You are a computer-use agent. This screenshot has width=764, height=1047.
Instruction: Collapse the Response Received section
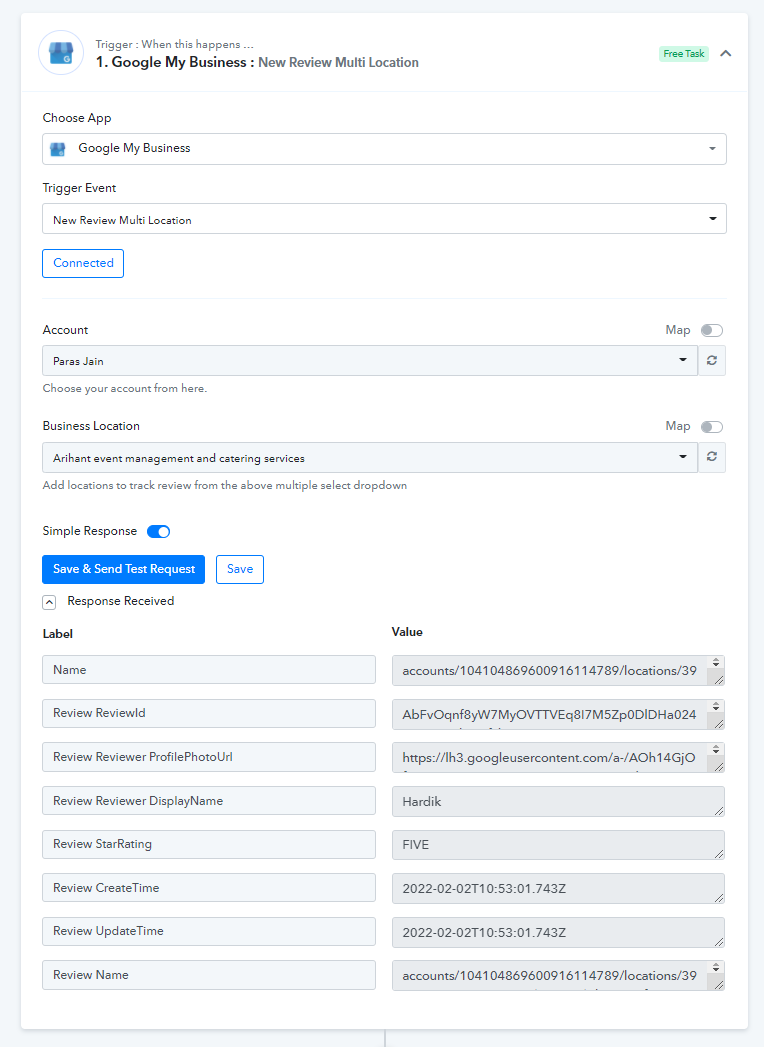tap(49, 602)
